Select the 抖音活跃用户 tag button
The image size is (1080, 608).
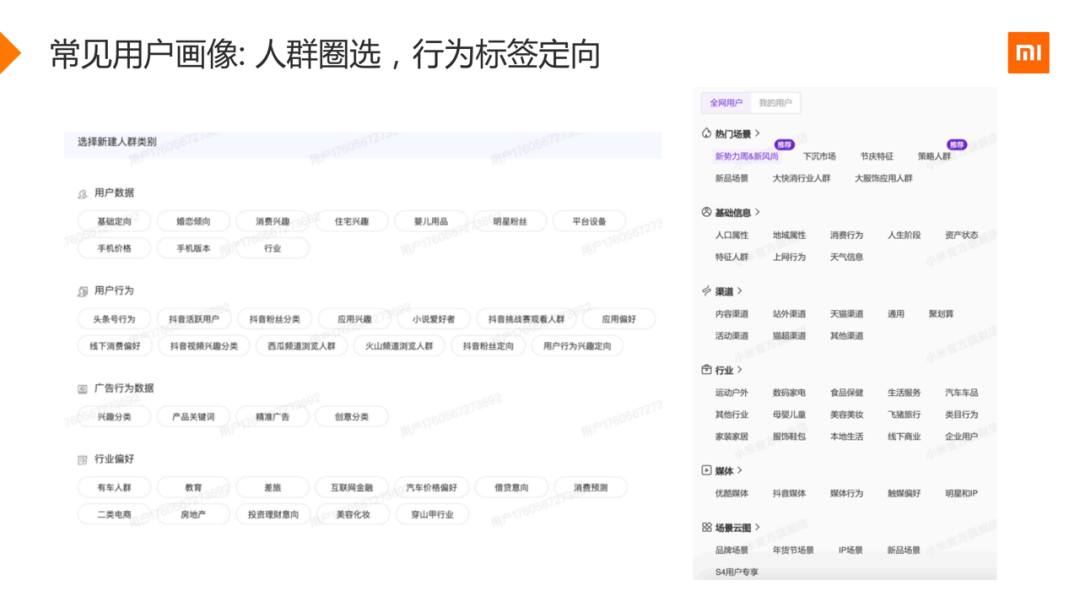point(194,319)
